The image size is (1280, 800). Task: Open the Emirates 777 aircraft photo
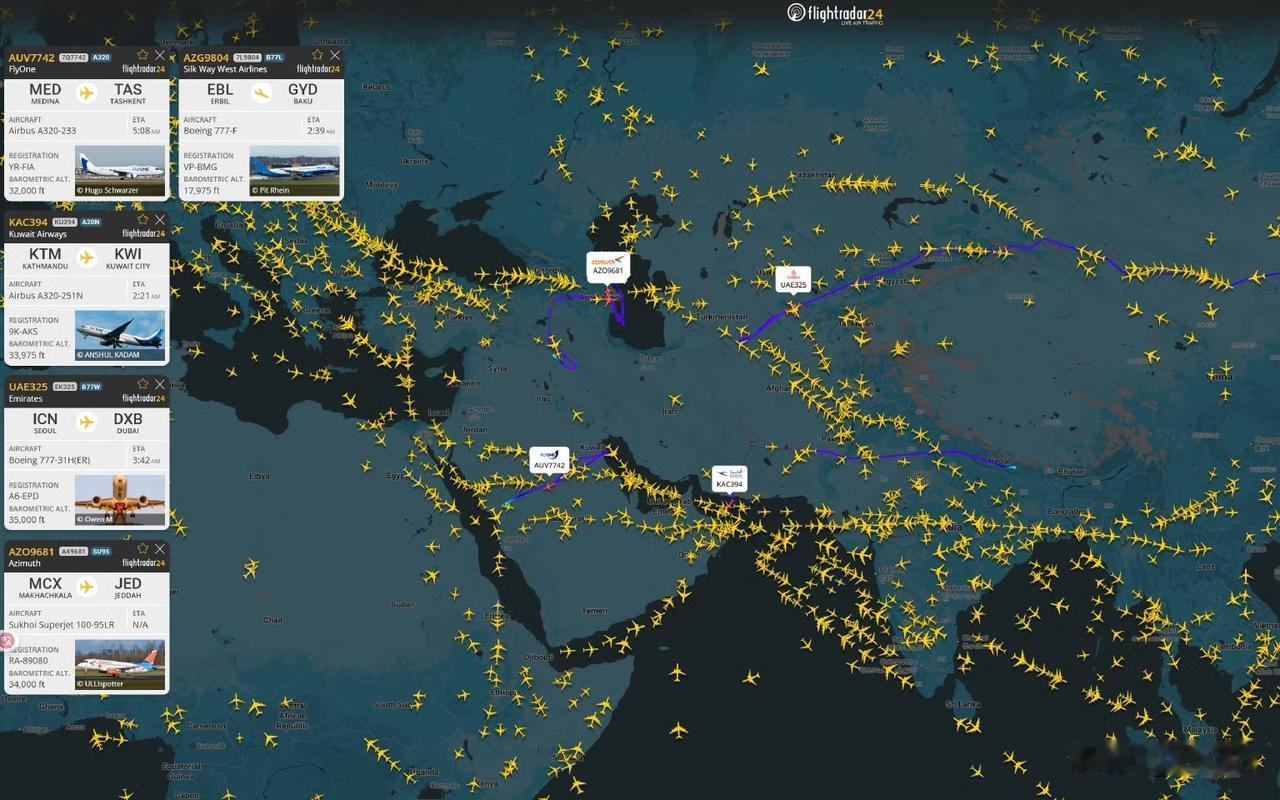(x=120, y=500)
